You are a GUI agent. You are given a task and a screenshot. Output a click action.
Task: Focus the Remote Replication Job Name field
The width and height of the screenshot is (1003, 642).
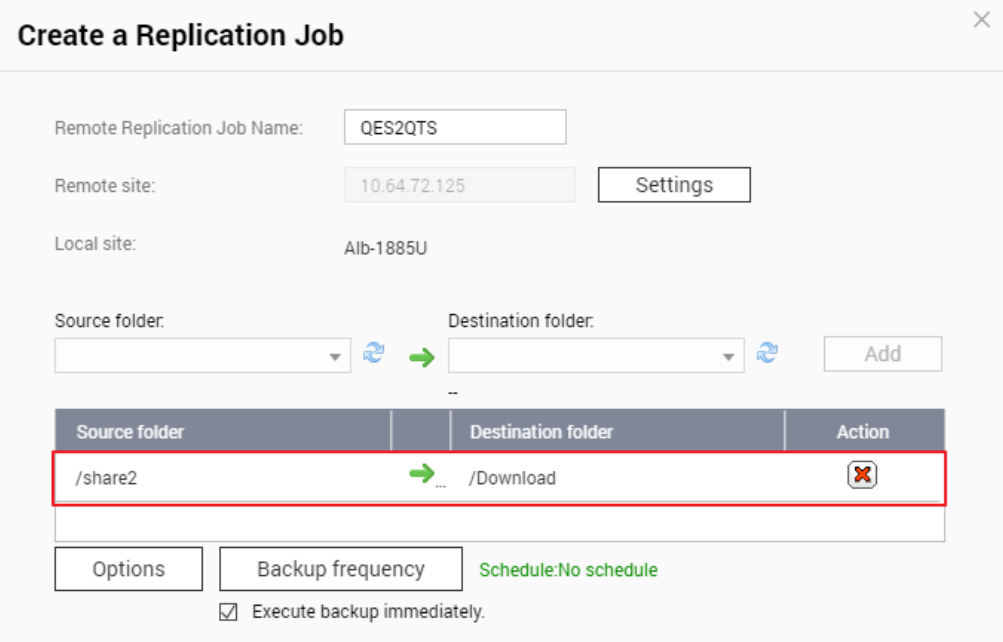click(455, 127)
